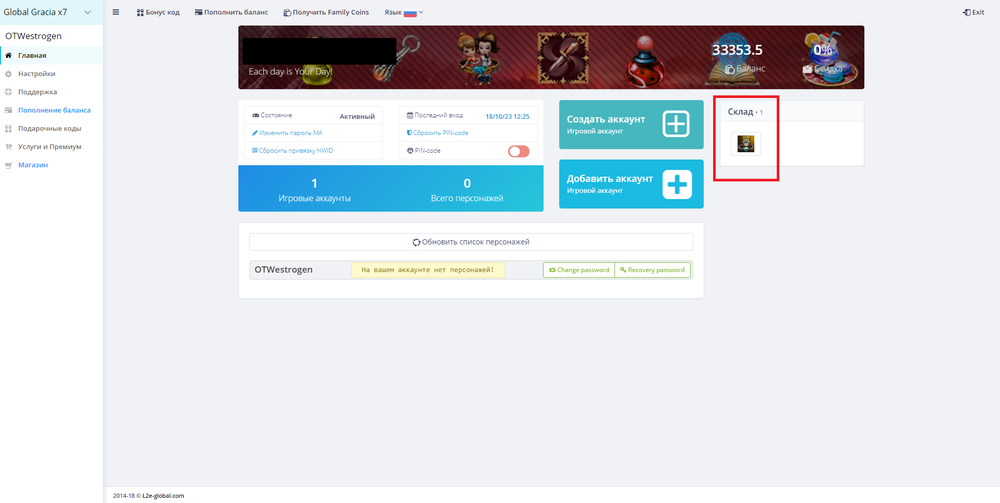Click the plus icon on Добавить аккаунт
1000x503 pixels.
tap(676, 184)
